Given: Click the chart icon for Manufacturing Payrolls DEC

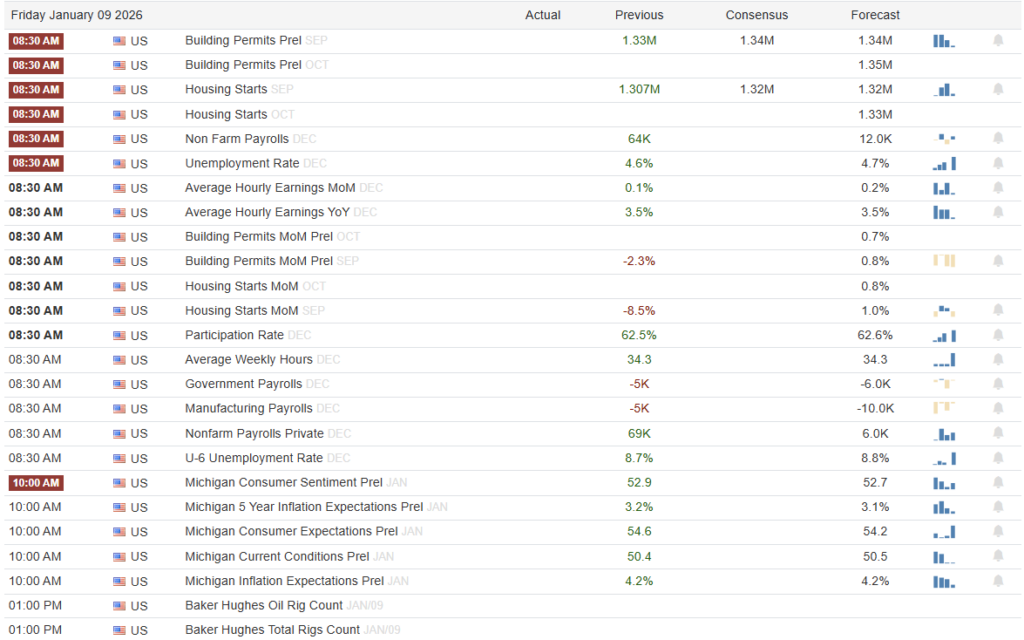Looking at the screenshot, I should (944, 408).
